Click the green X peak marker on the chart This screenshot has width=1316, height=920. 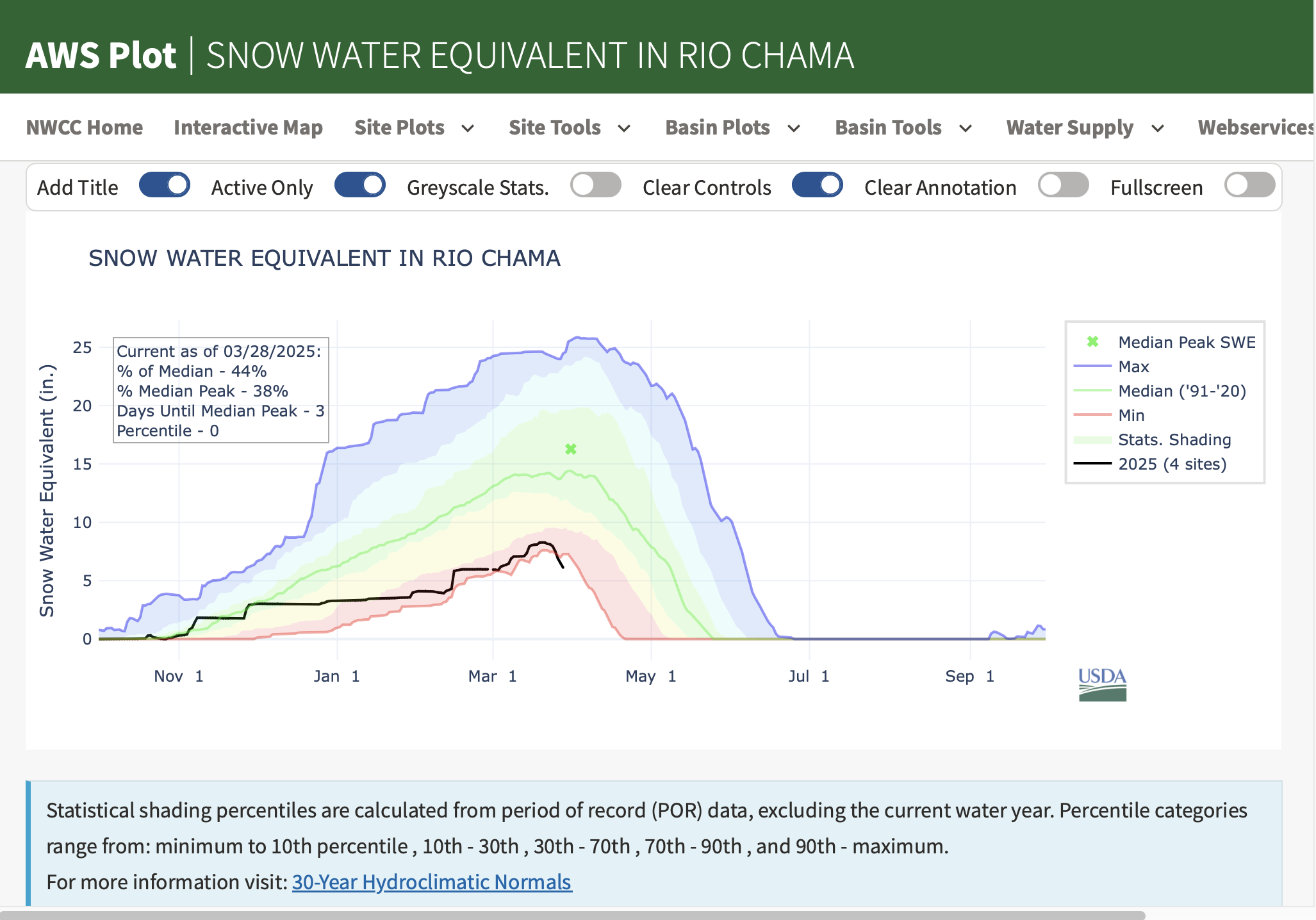(571, 449)
